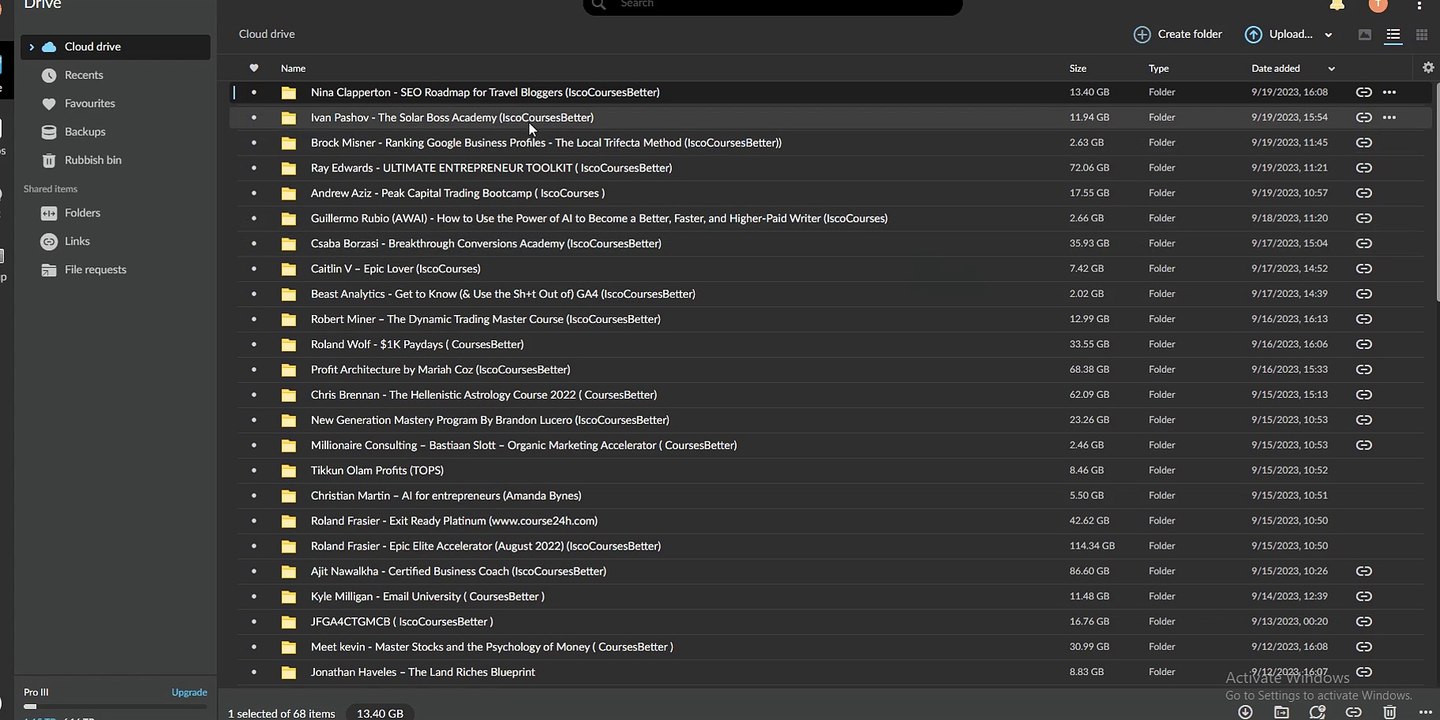Click the get-link icon in the bottom toolbar
Image resolution: width=1440 pixels, height=720 pixels.
1353,712
